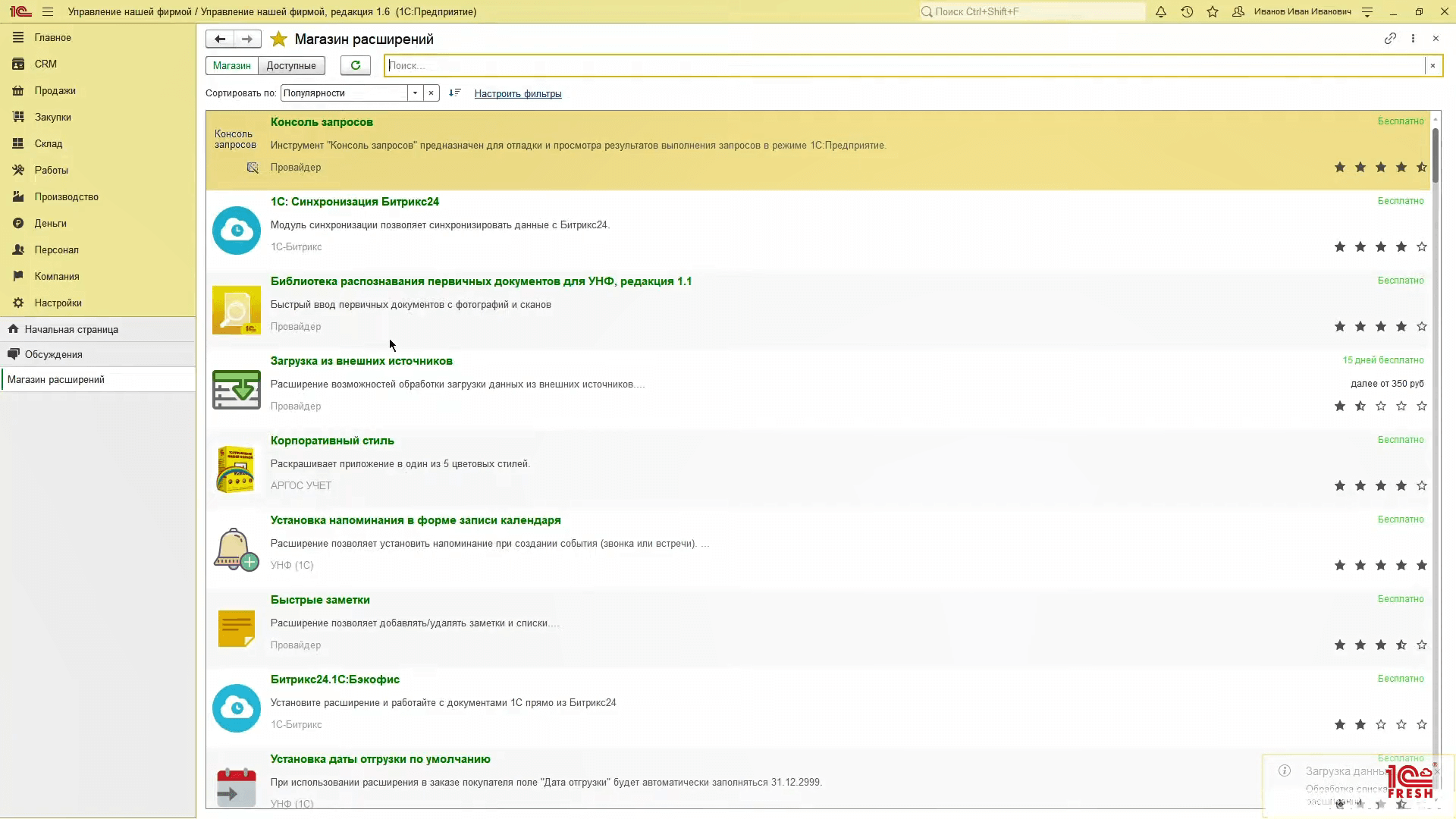The width and height of the screenshot is (1456, 819).
Task: Open the Консоль запросов extension
Action: click(x=322, y=122)
